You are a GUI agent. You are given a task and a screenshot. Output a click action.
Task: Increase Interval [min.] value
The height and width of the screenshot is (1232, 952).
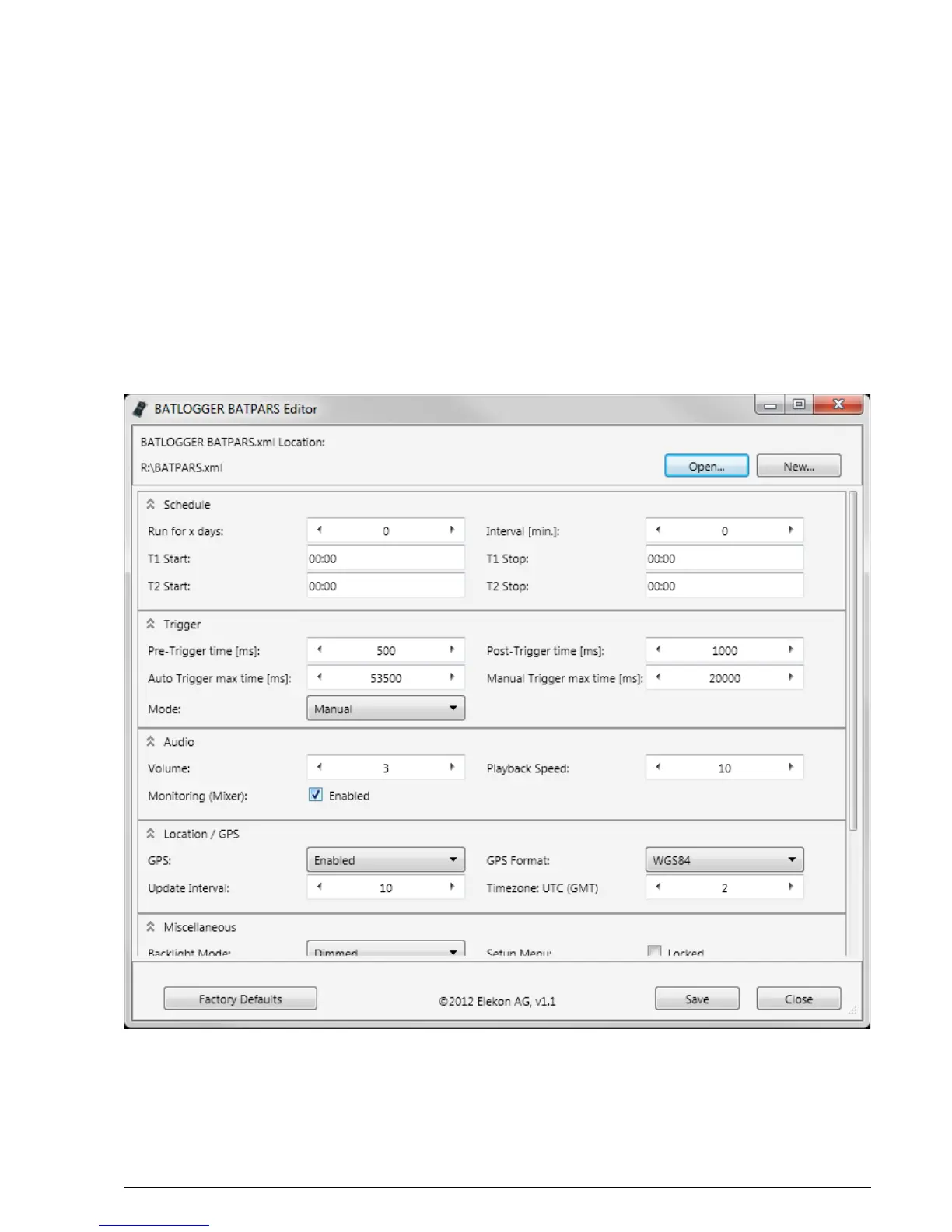tap(791, 530)
